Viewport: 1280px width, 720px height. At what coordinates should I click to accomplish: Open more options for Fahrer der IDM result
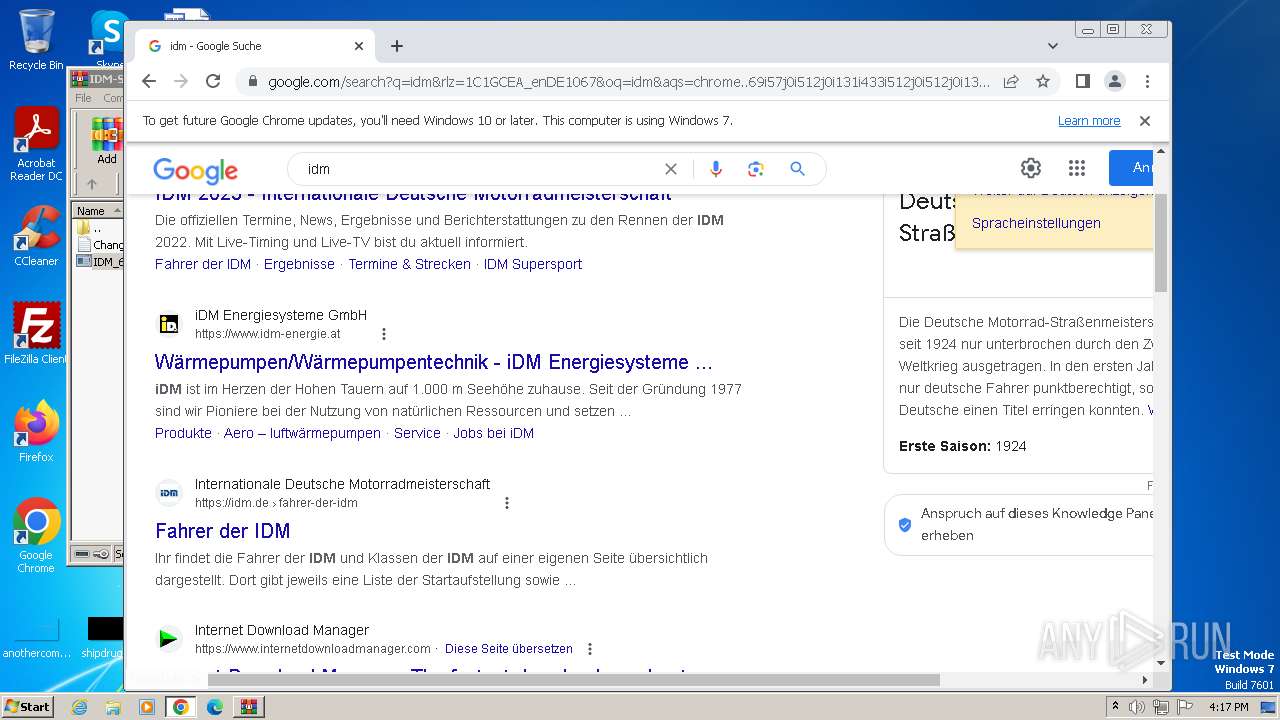pyautogui.click(x=507, y=503)
